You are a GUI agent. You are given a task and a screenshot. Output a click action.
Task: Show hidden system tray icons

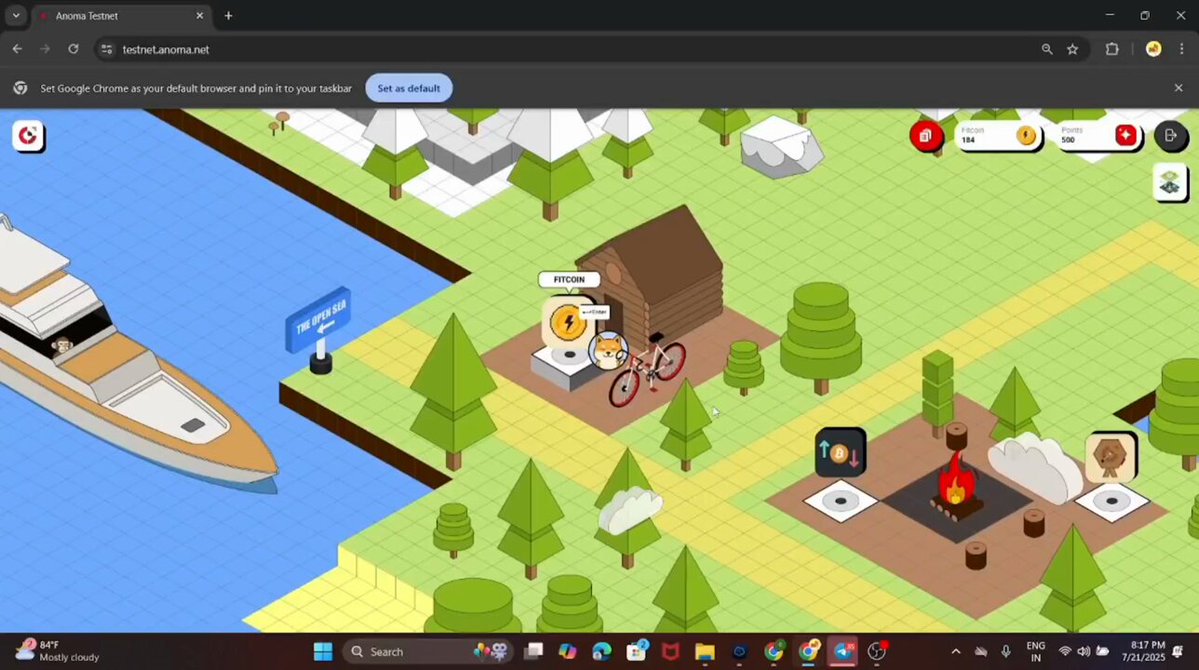coord(955,652)
